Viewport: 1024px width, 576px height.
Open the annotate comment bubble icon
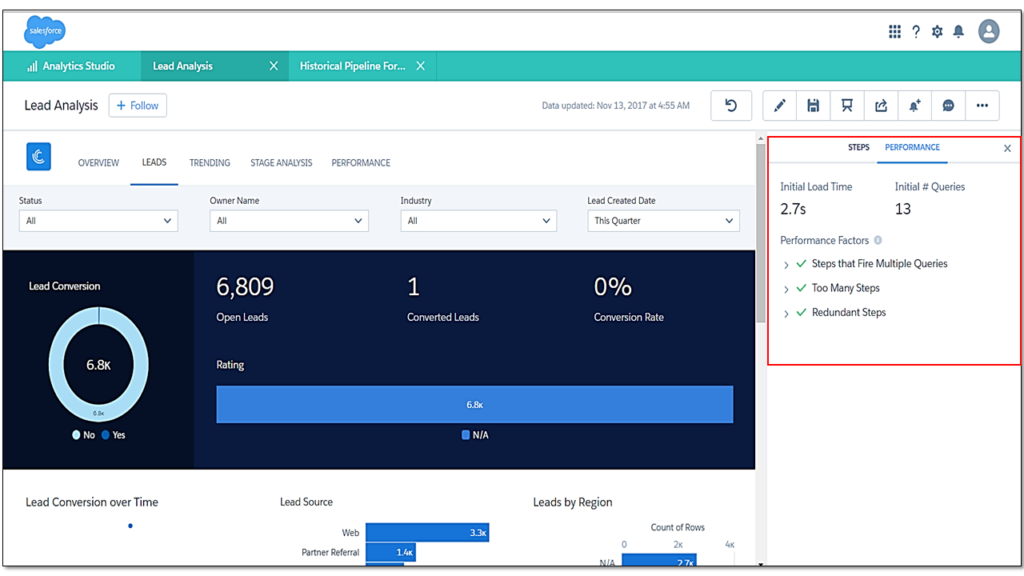[x=948, y=106]
